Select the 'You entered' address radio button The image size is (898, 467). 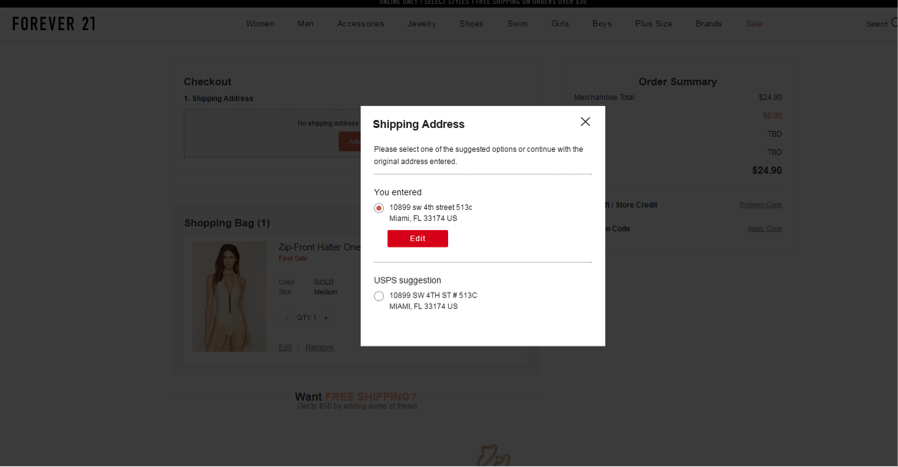(379, 208)
